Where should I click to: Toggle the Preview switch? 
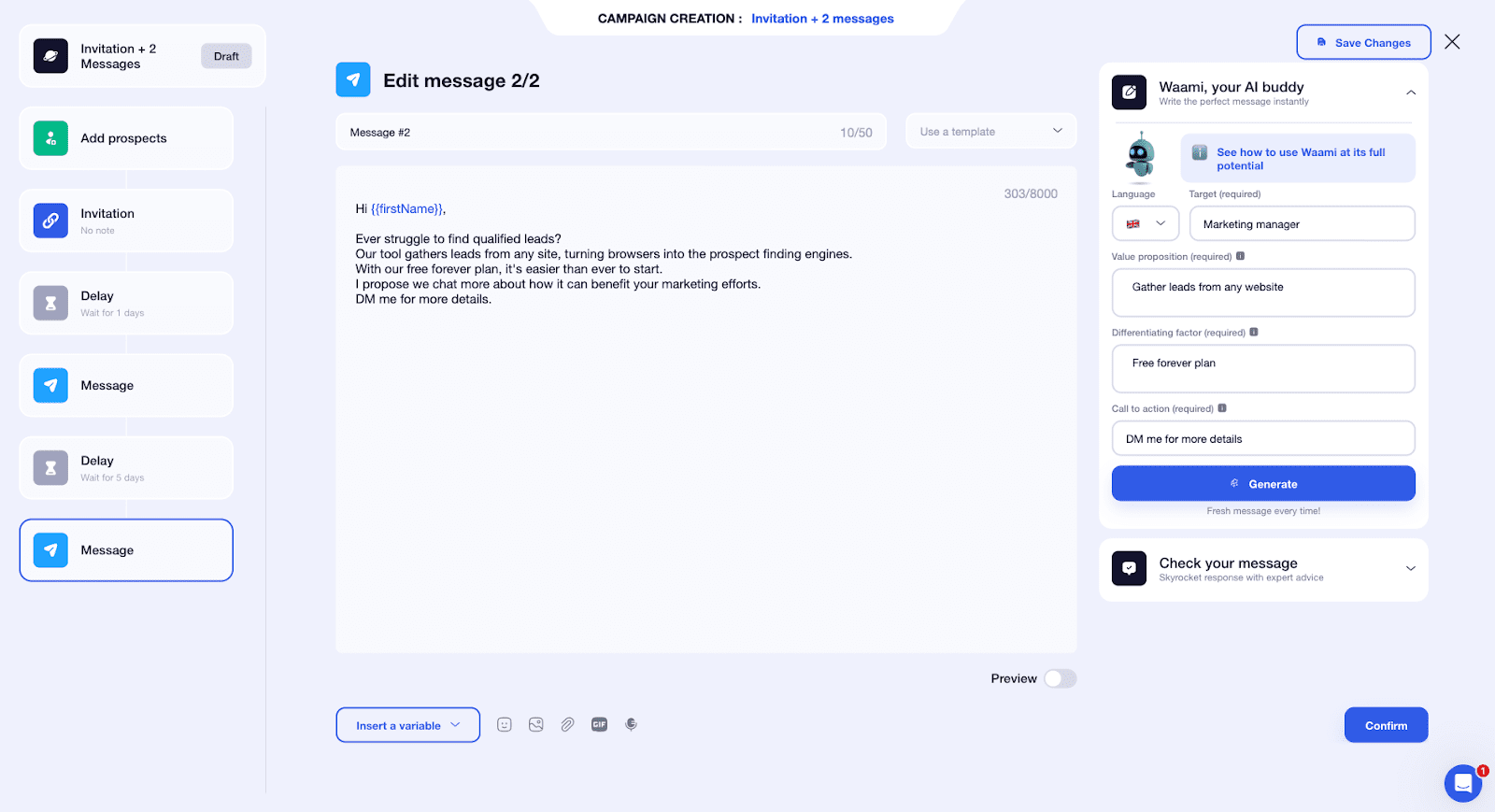pos(1060,678)
